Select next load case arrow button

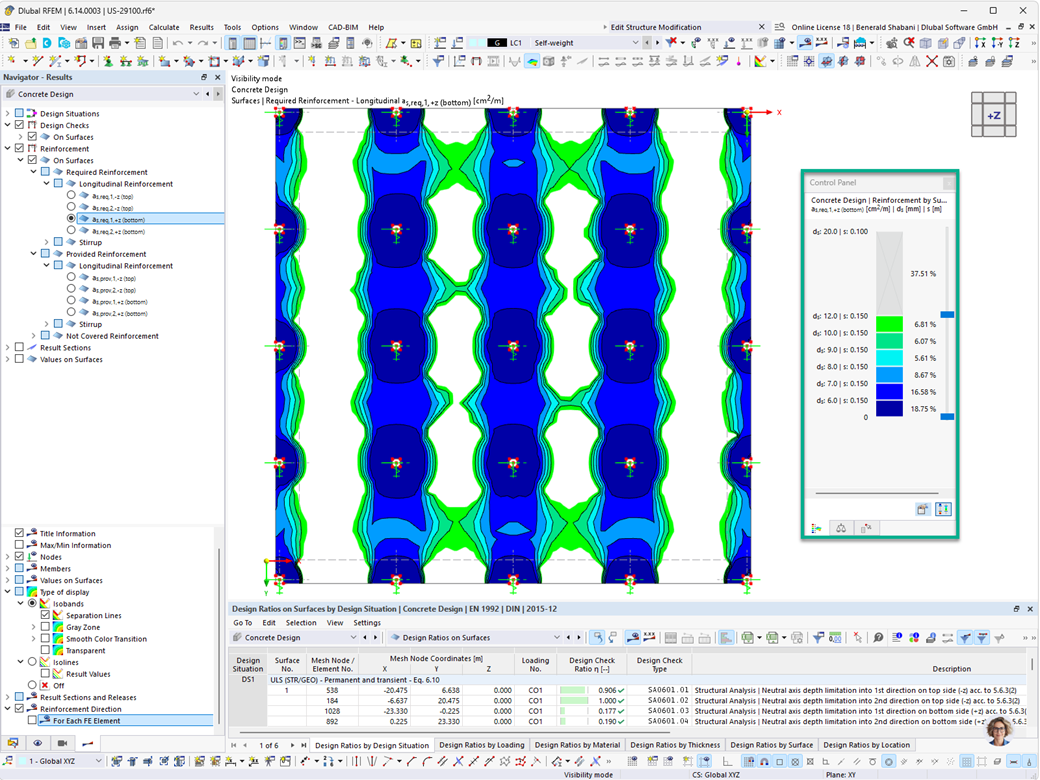pos(657,43)
